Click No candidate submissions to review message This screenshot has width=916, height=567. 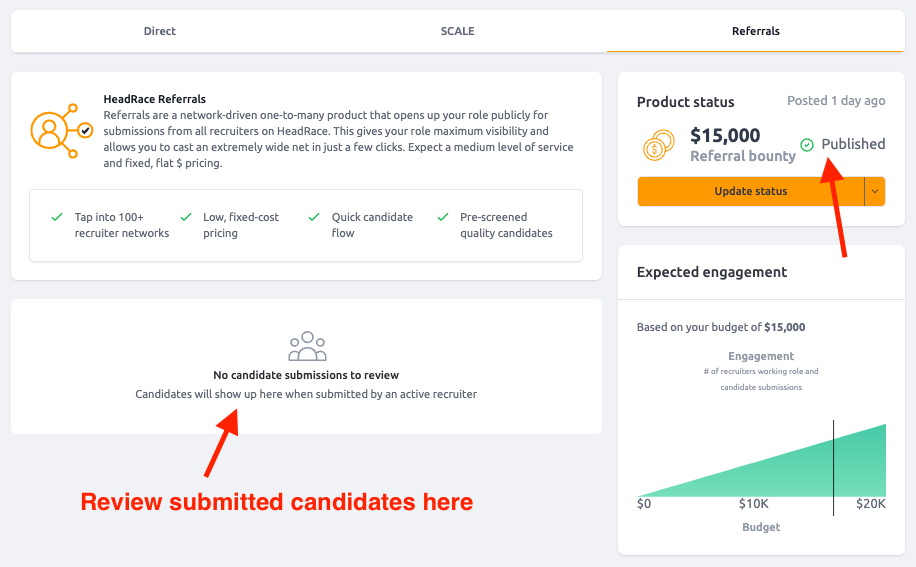[306, 375]
